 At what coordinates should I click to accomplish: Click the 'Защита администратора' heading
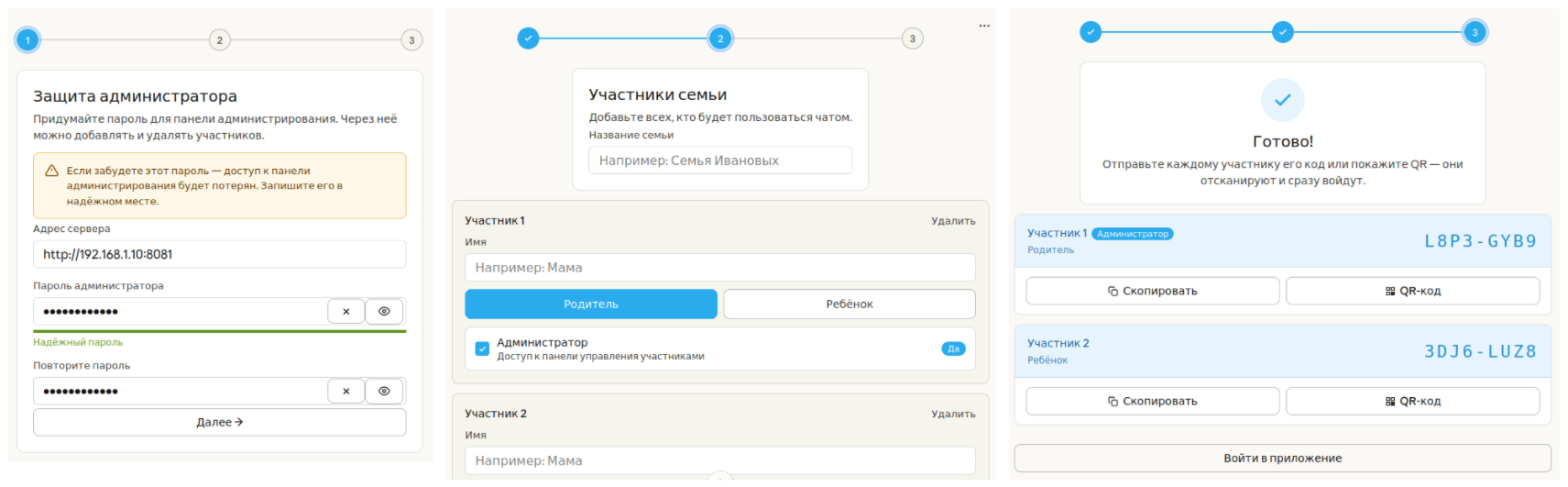(136, 96)
